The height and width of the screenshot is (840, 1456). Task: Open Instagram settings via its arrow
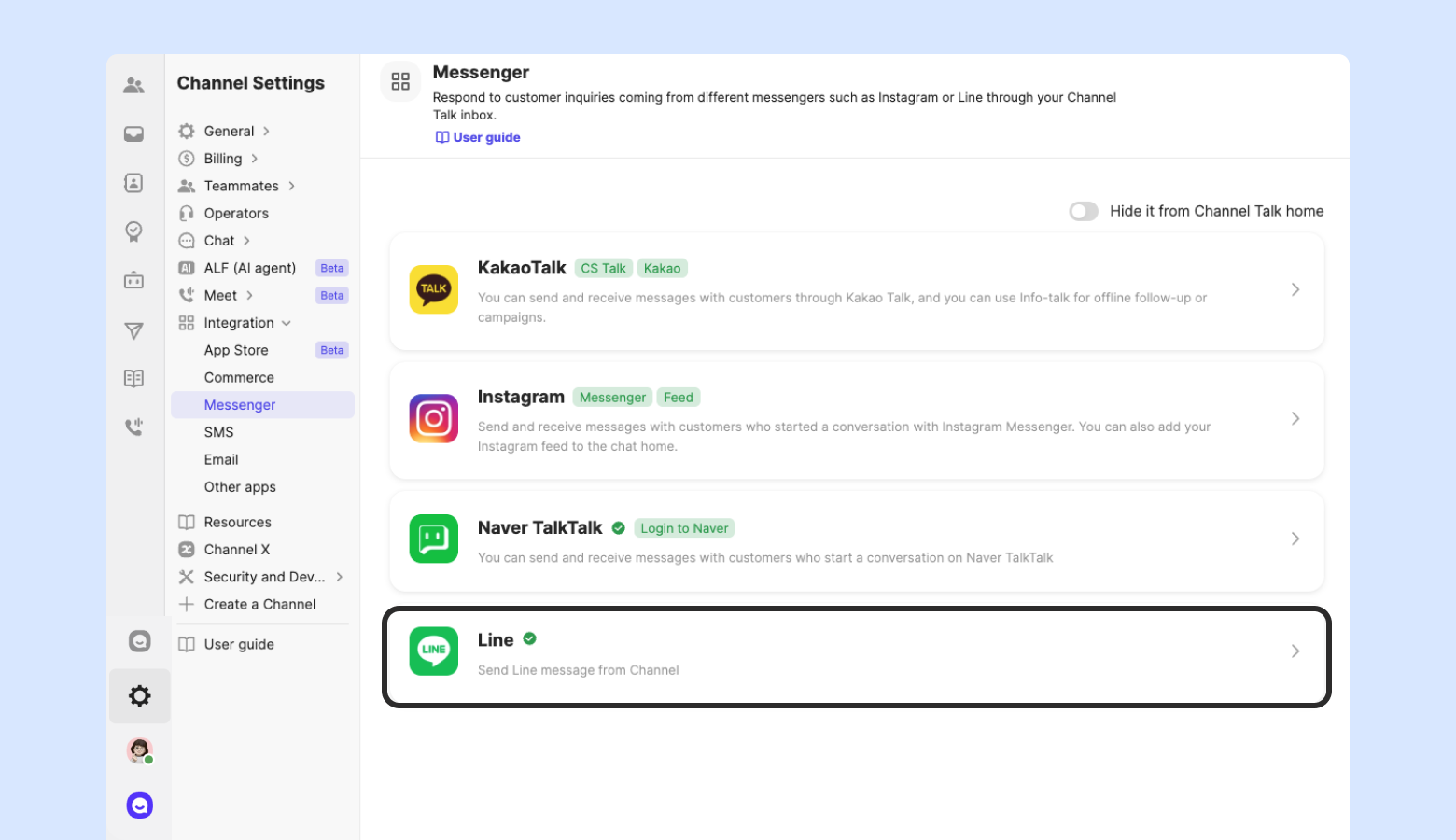click(1295, 418)
